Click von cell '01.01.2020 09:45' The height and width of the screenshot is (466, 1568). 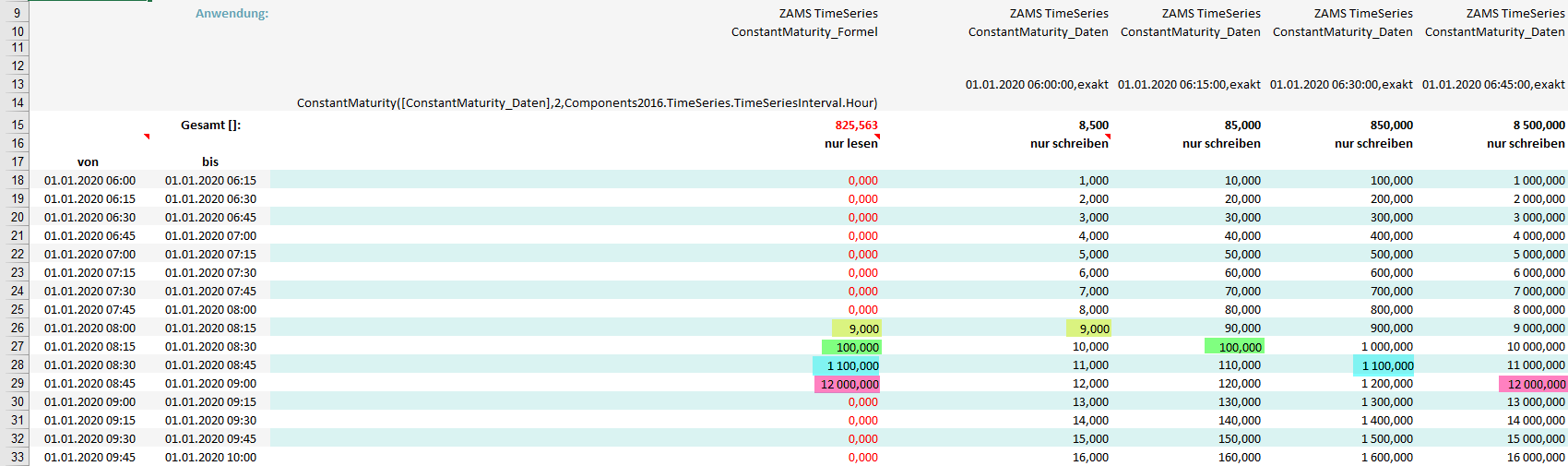[89, 457]
